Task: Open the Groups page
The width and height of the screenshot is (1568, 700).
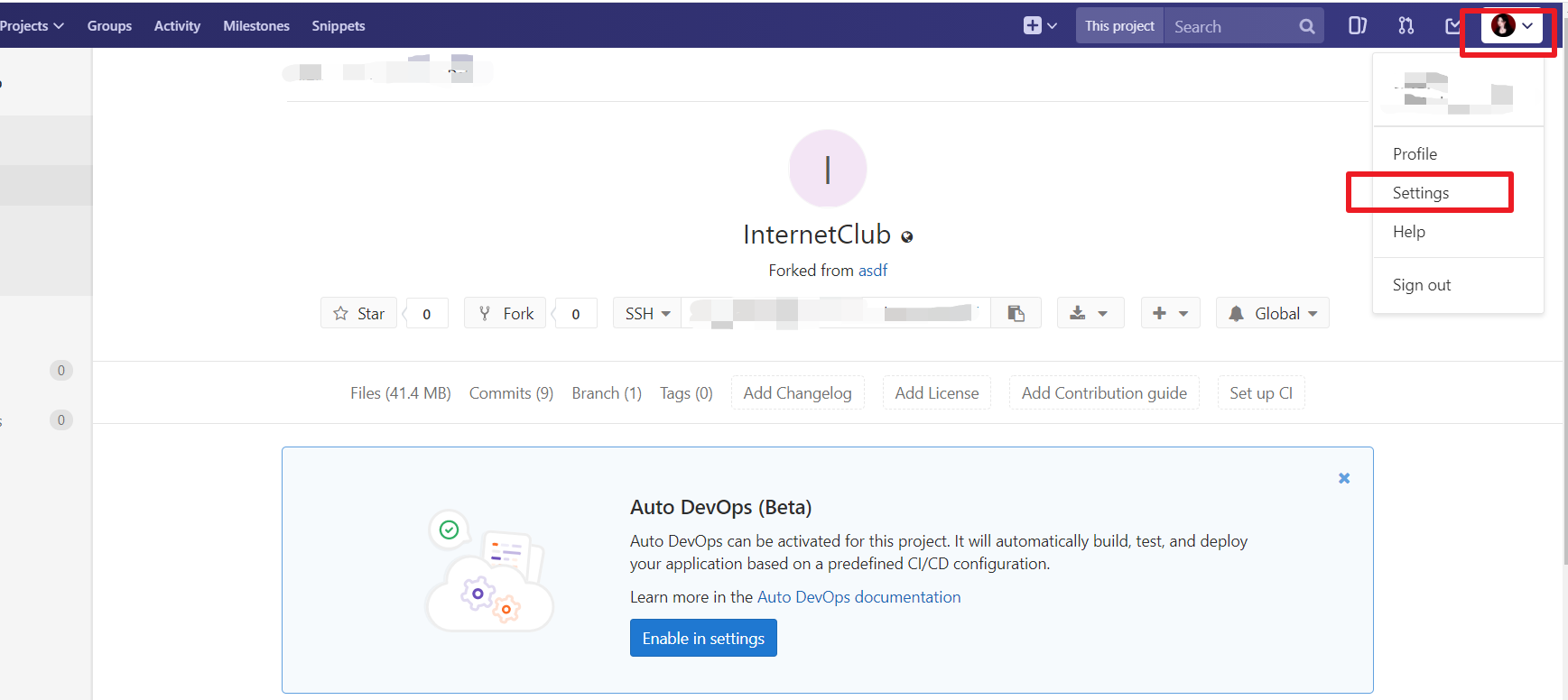Action: pyautogui.click(x=109, y=26)
